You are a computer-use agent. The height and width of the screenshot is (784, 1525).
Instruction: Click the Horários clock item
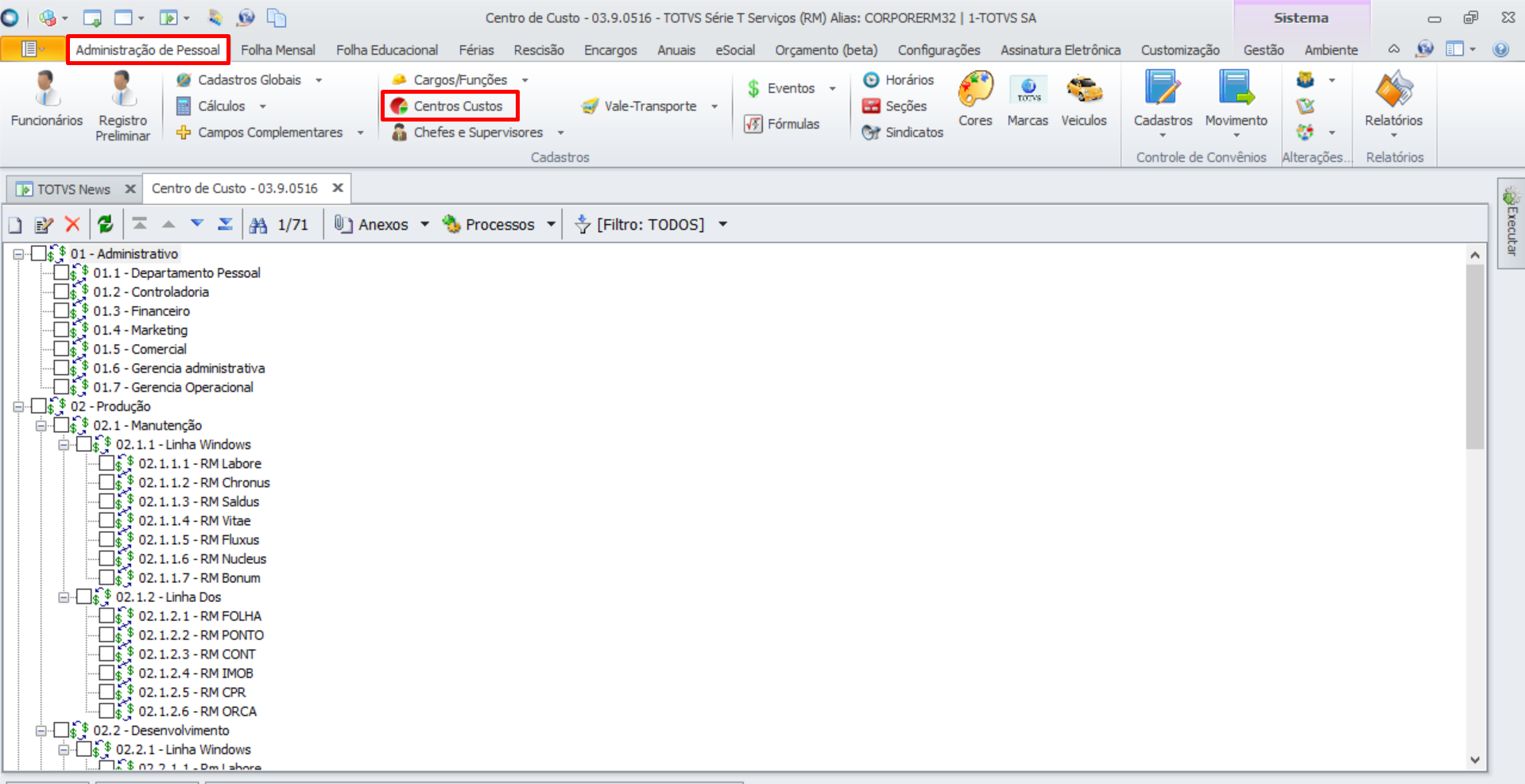click(x=899, y=79)
